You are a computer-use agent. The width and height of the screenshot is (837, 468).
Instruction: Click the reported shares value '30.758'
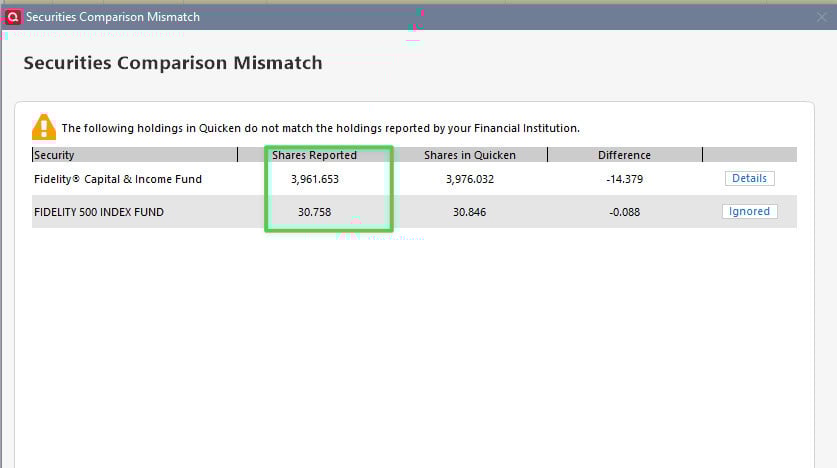pos(314,212)
